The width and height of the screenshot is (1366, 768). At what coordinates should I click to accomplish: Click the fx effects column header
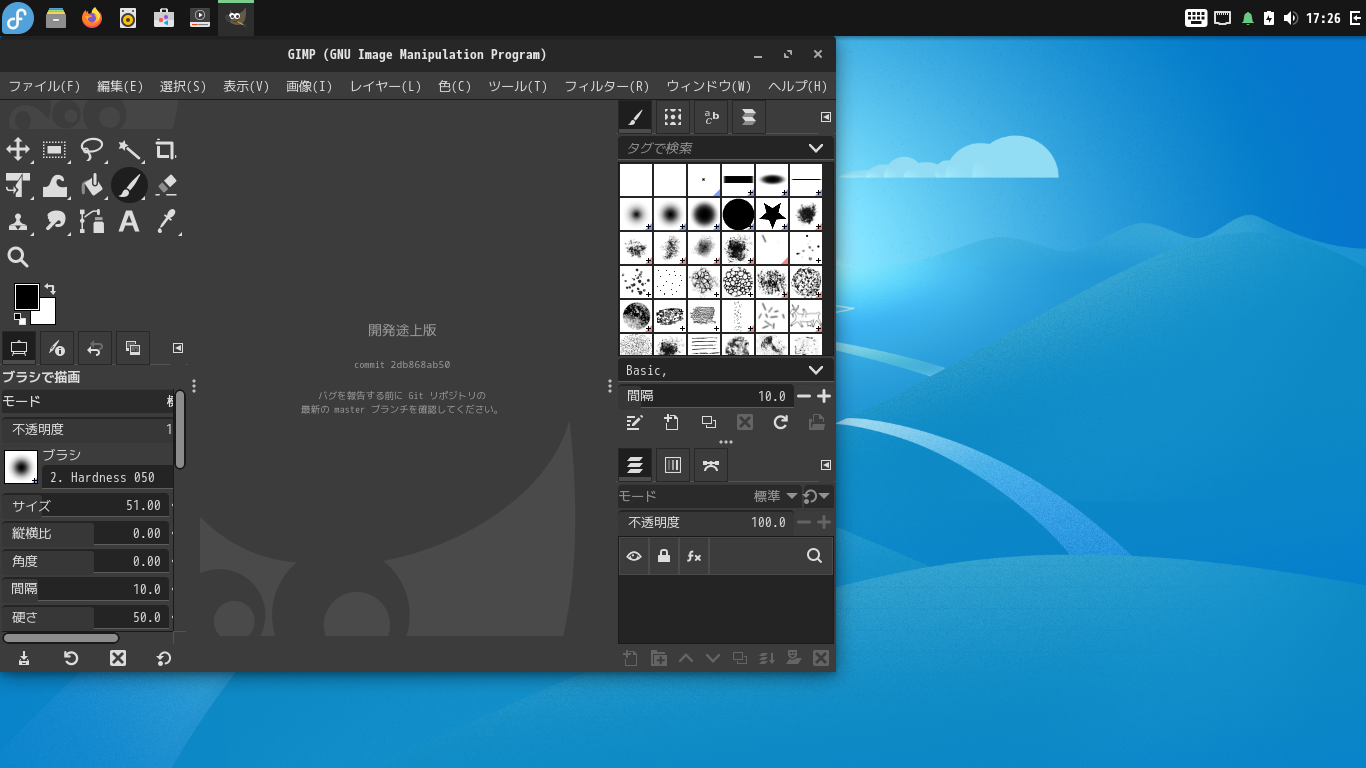click(694, 556)
